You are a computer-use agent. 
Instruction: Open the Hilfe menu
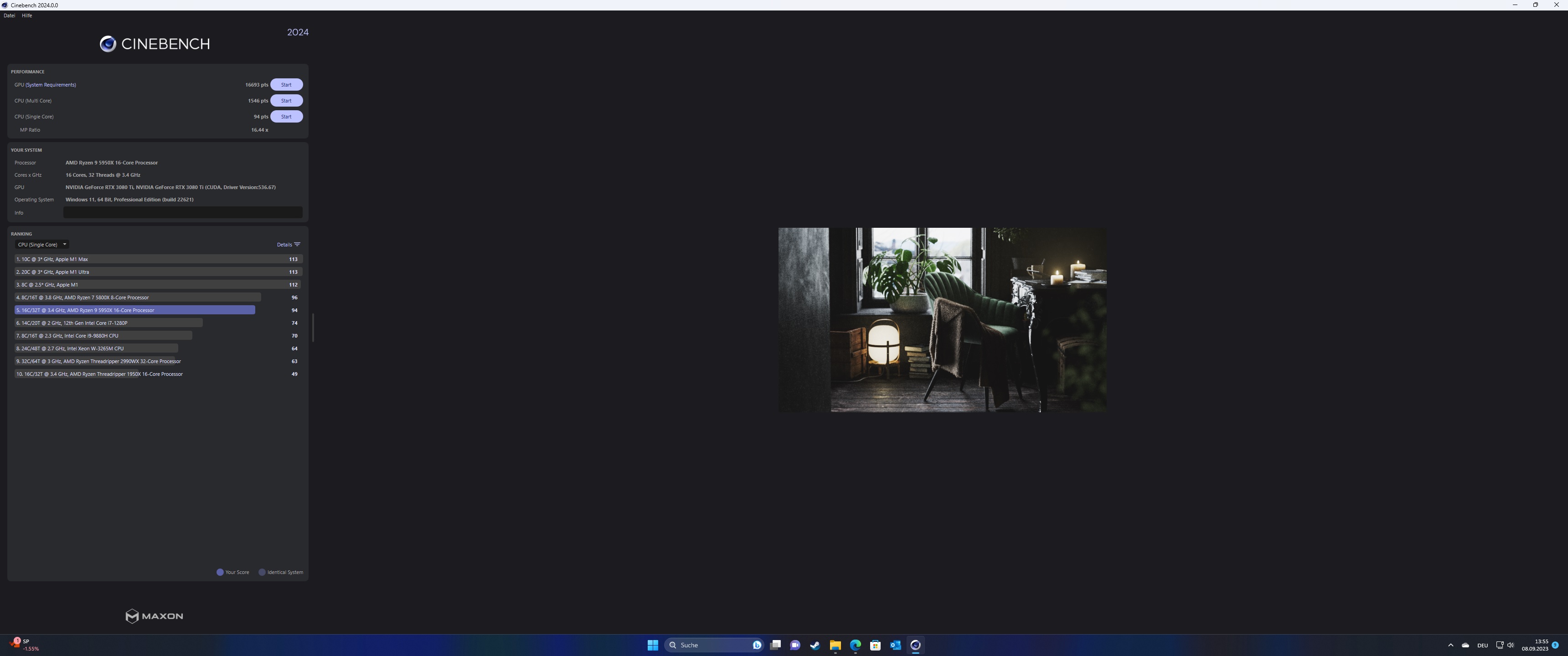tap(27, 15)
